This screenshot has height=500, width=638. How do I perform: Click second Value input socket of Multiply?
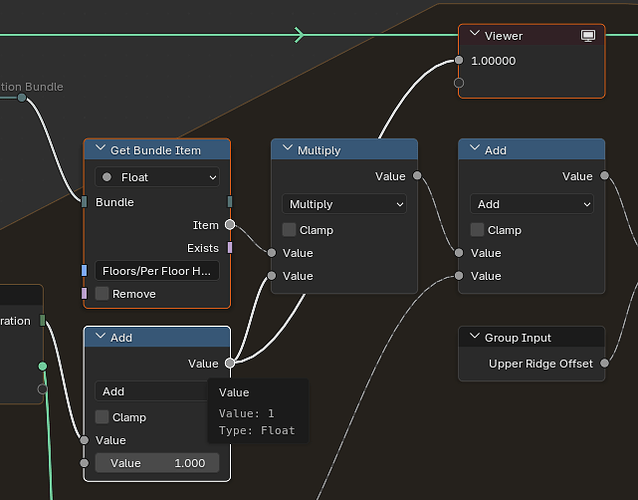272,276
